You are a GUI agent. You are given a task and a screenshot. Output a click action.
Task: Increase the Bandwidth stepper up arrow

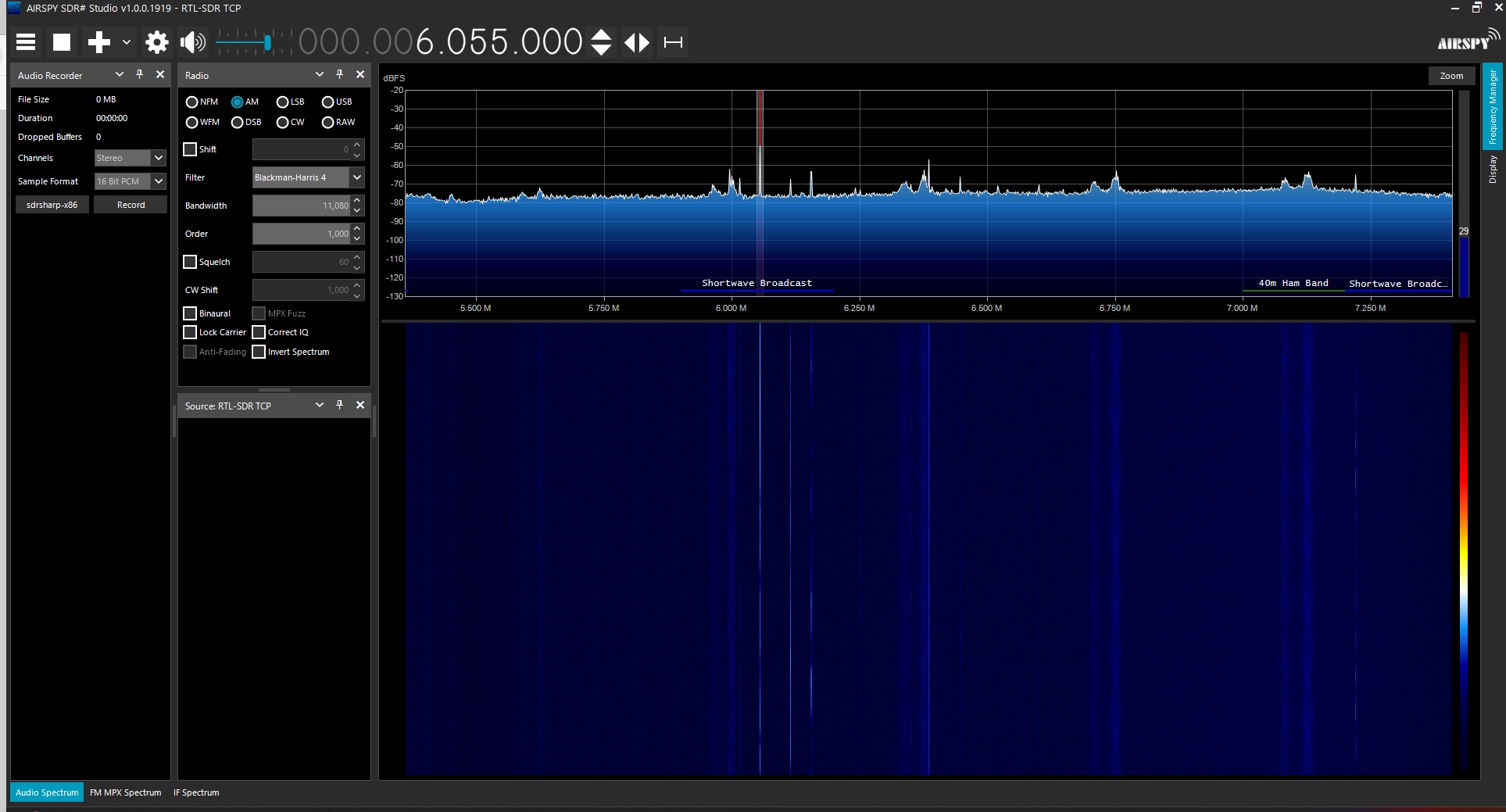(357, 201)
